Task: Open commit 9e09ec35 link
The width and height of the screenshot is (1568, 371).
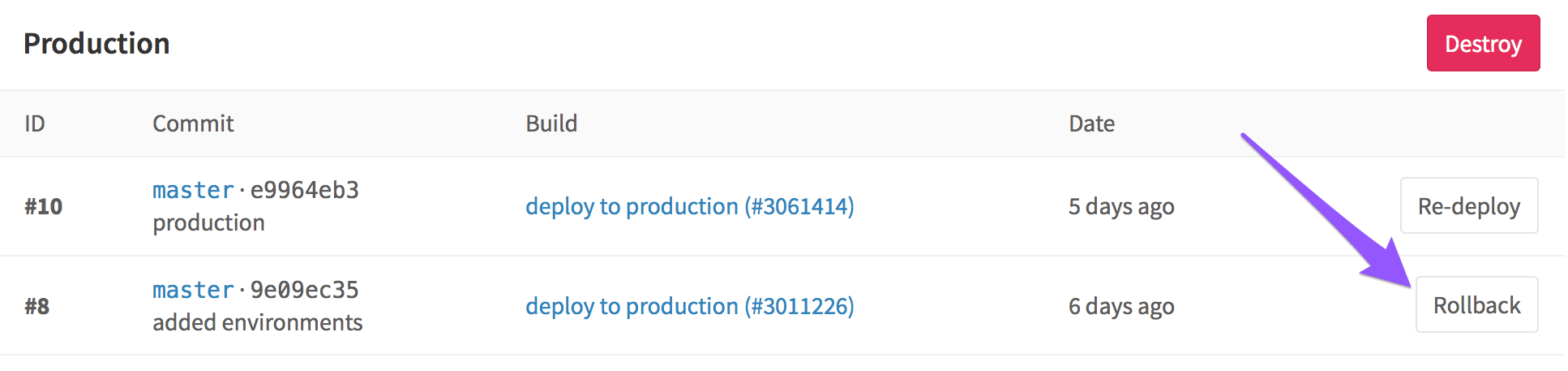Action: point(304,290)
